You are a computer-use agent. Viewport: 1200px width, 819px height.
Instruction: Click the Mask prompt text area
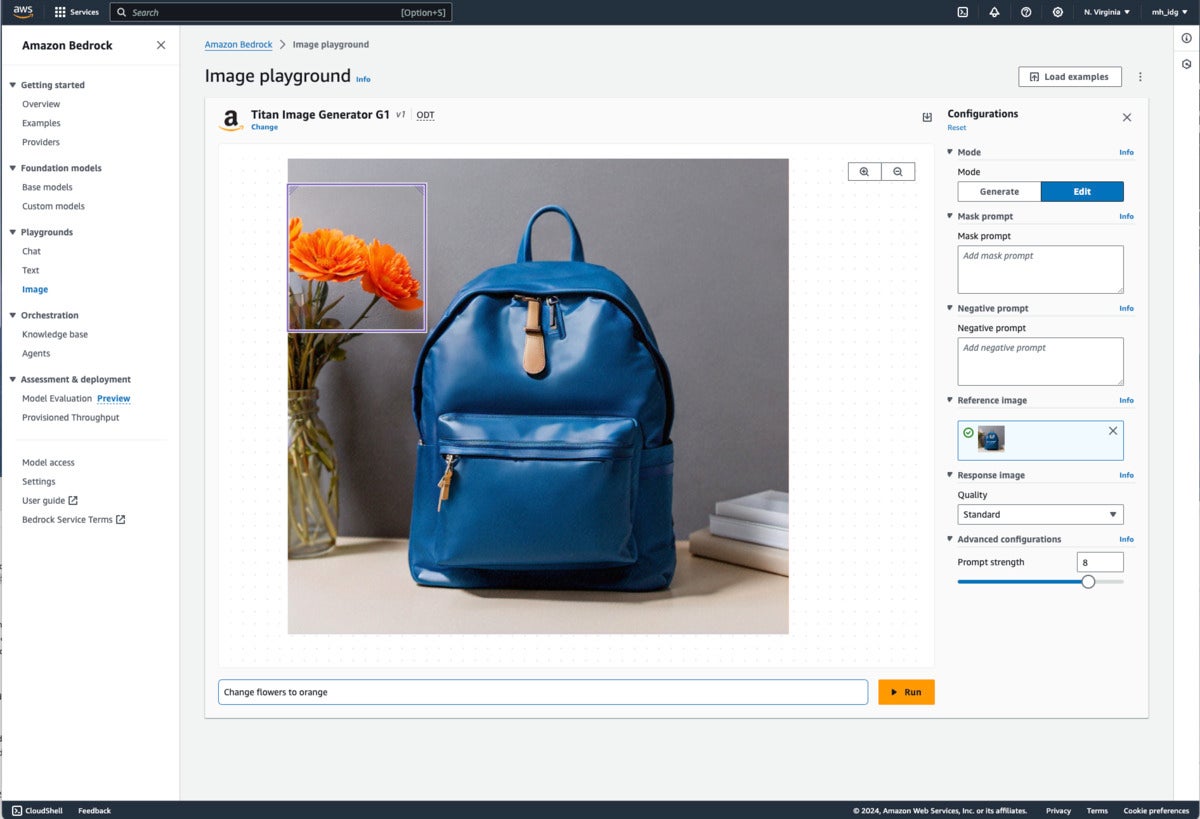point(1040,269)
